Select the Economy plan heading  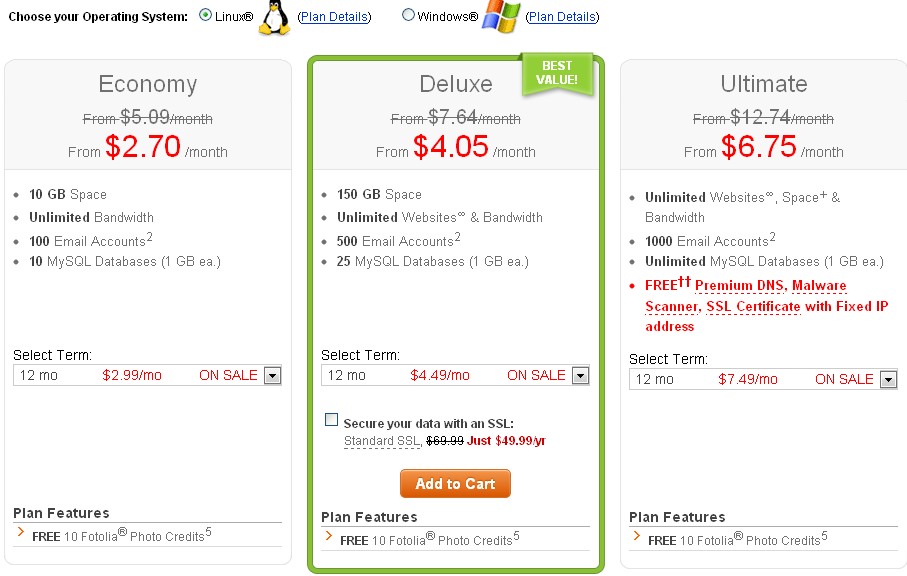click(148, 84)
